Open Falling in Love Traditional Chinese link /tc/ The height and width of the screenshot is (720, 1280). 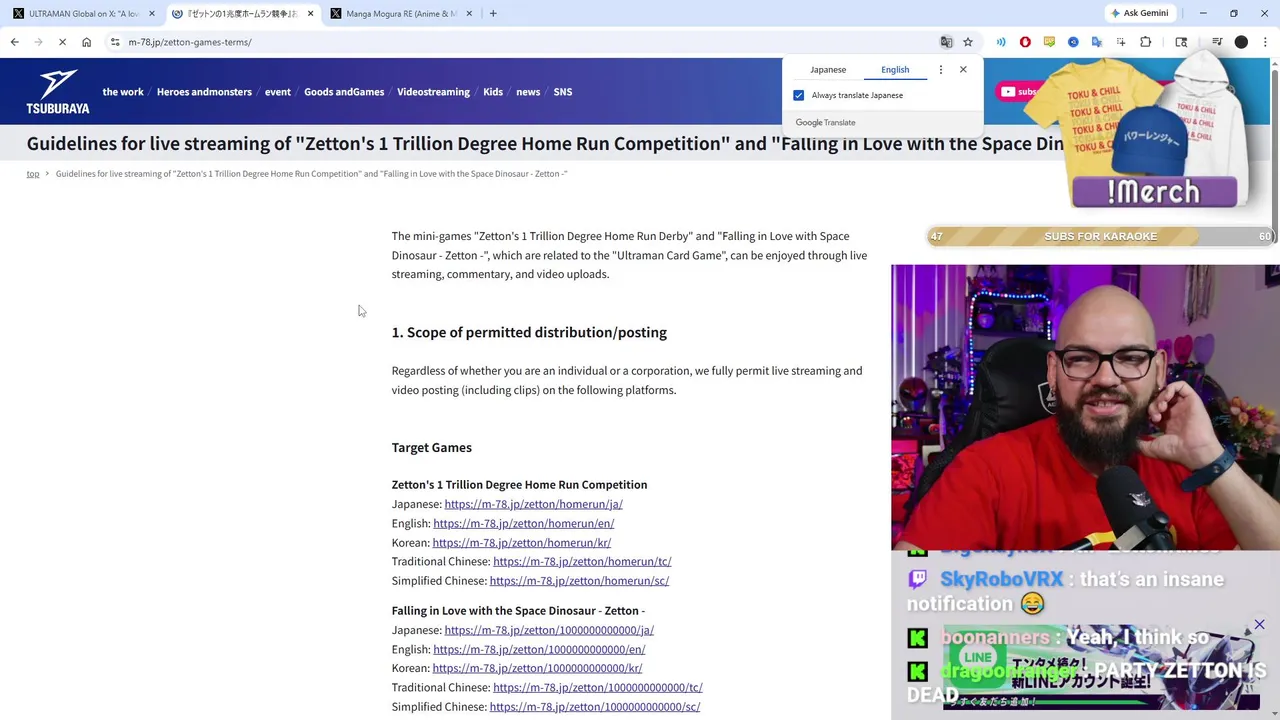tap(597, 687)
